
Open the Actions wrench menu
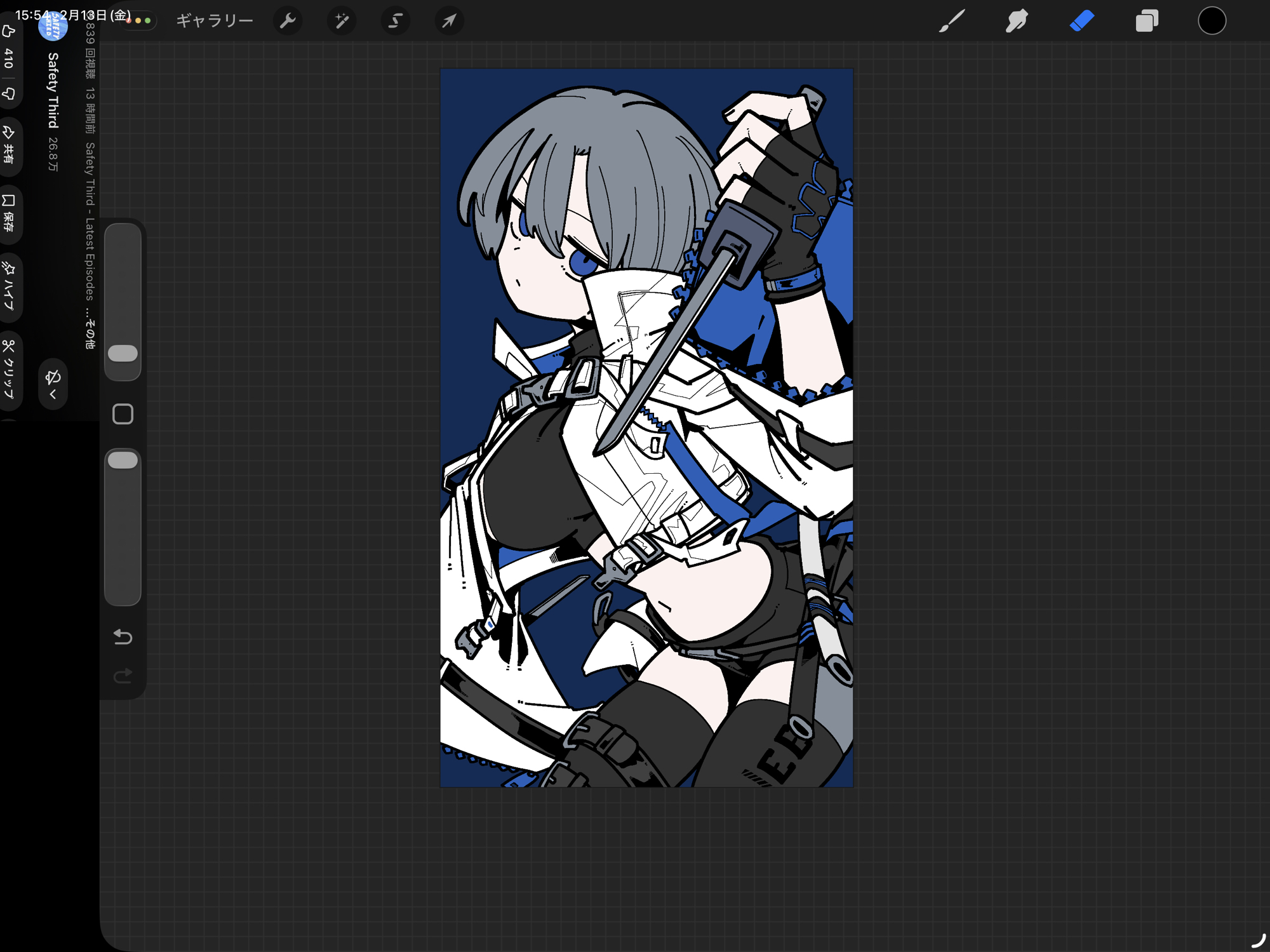288,21
